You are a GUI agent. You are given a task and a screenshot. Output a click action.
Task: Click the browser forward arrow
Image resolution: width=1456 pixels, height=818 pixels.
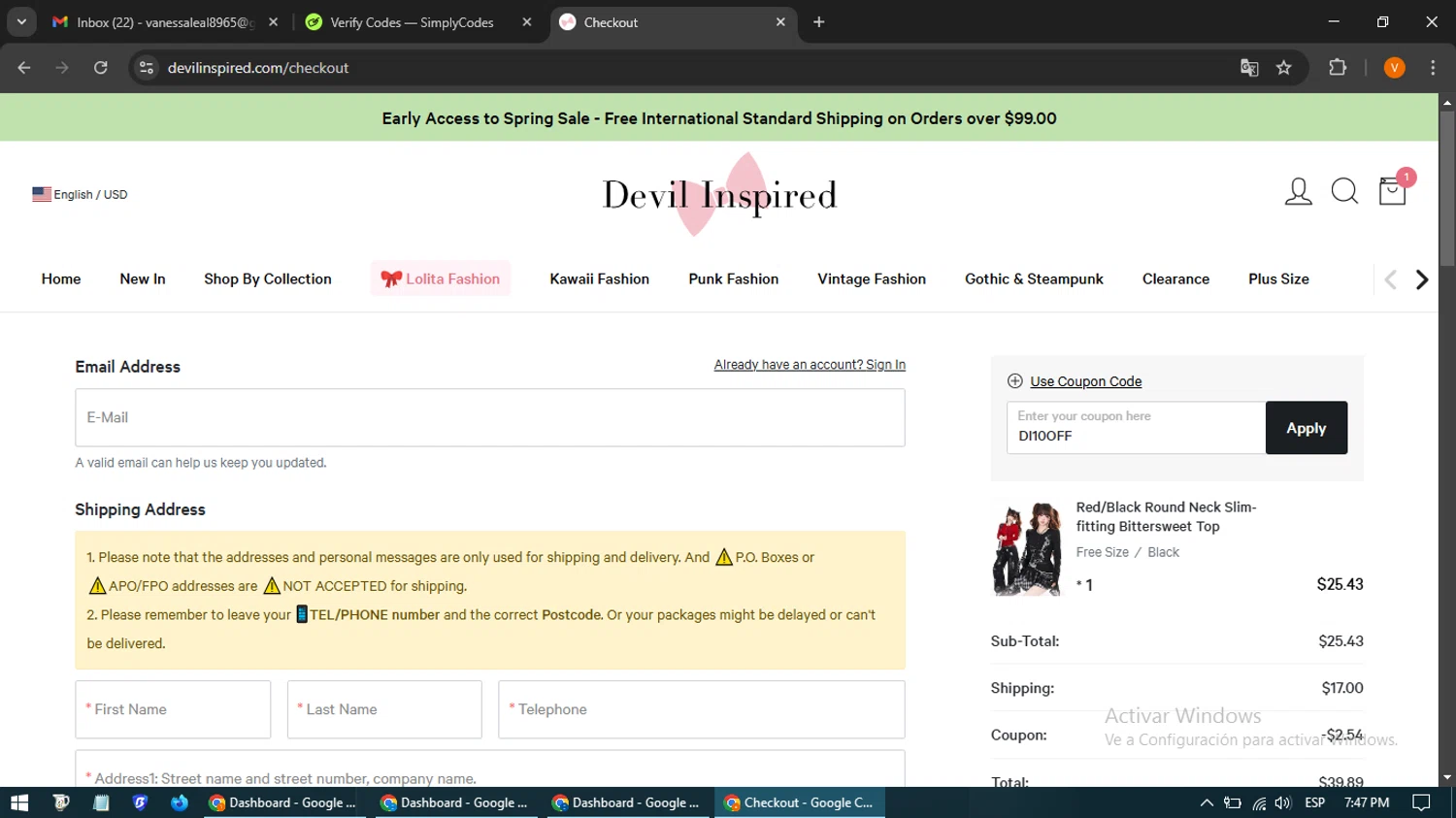click(x=62, y=68)
